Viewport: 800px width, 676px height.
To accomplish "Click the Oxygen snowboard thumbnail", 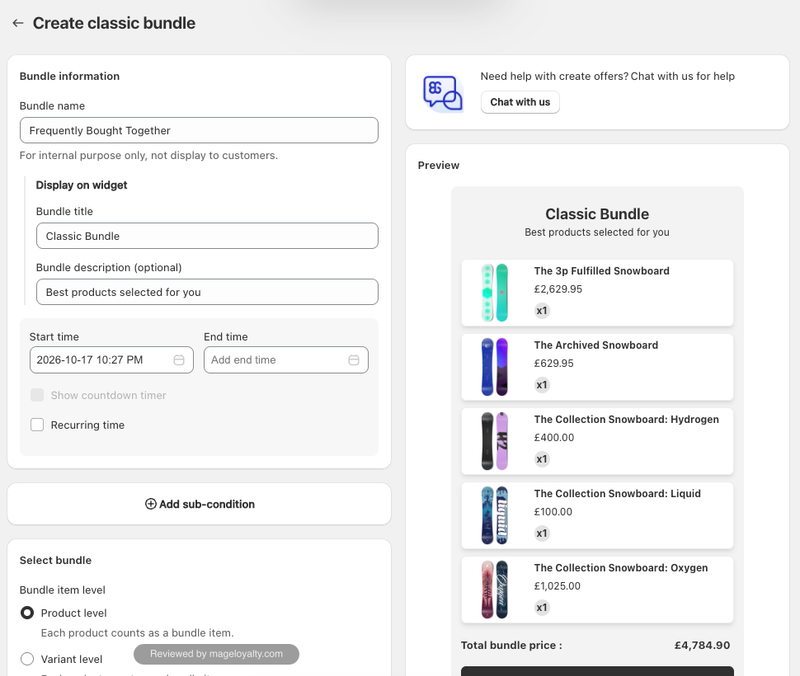I will 495,590.
